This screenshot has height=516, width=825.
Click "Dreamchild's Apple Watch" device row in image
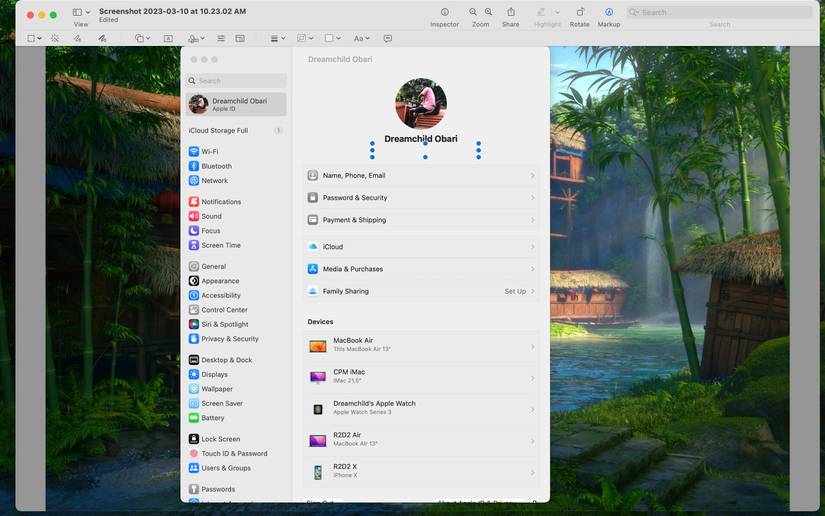421,408
